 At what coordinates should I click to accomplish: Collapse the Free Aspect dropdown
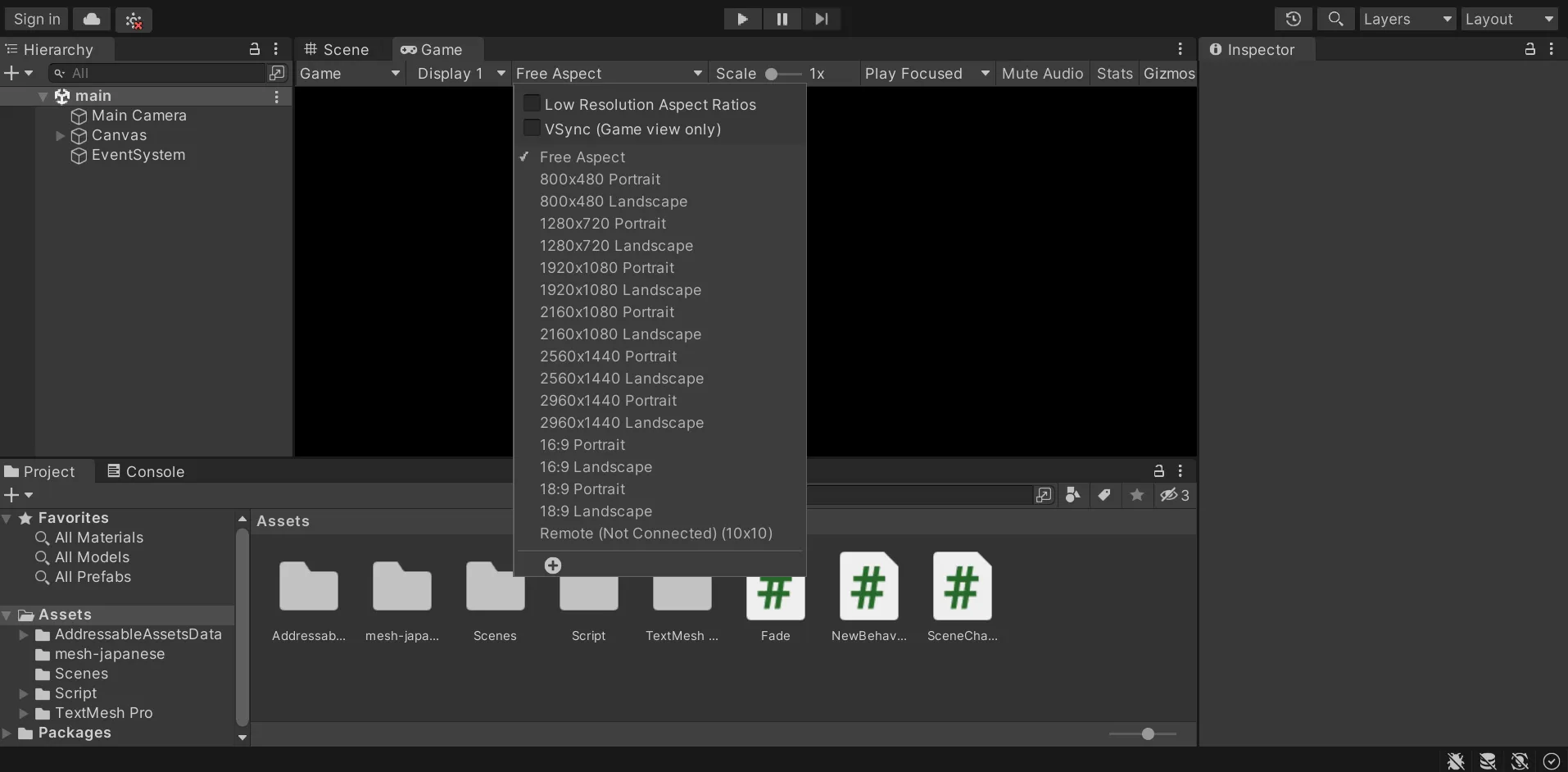(x=610, y=74)
